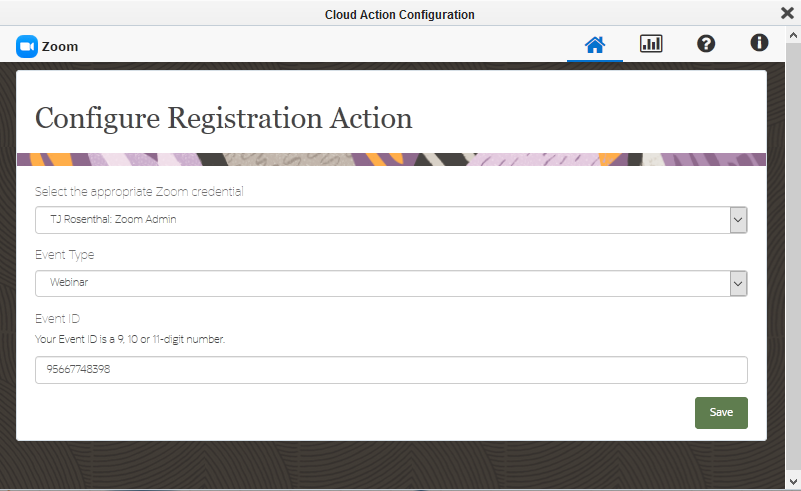
Task: Click the Zoom app name text
Action: pos(60,46)
